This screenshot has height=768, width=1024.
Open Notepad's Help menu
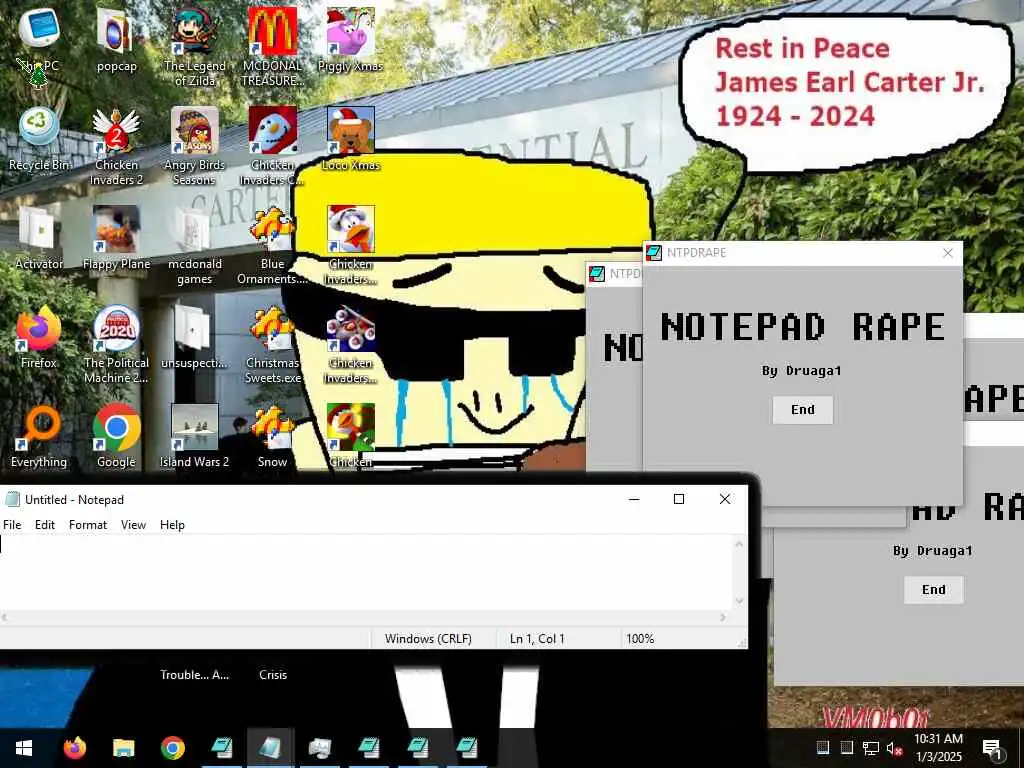[172, 524]
